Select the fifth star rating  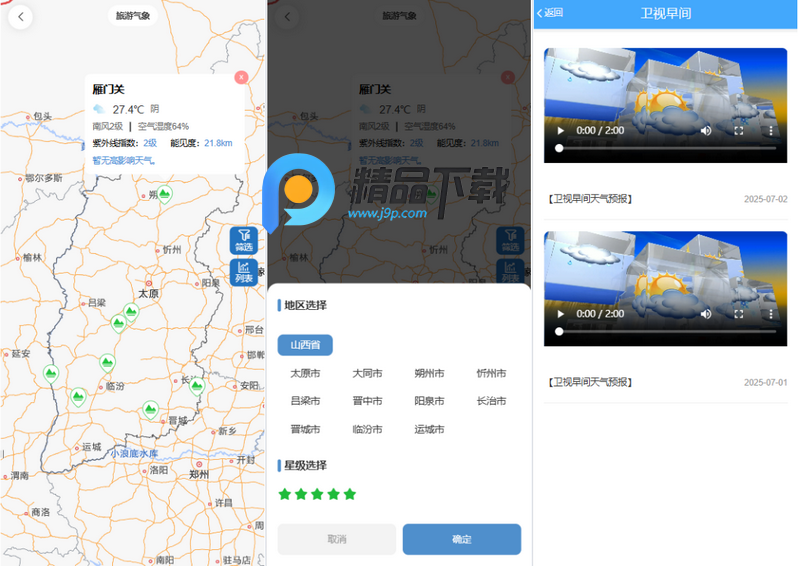[x=350, y=494]
